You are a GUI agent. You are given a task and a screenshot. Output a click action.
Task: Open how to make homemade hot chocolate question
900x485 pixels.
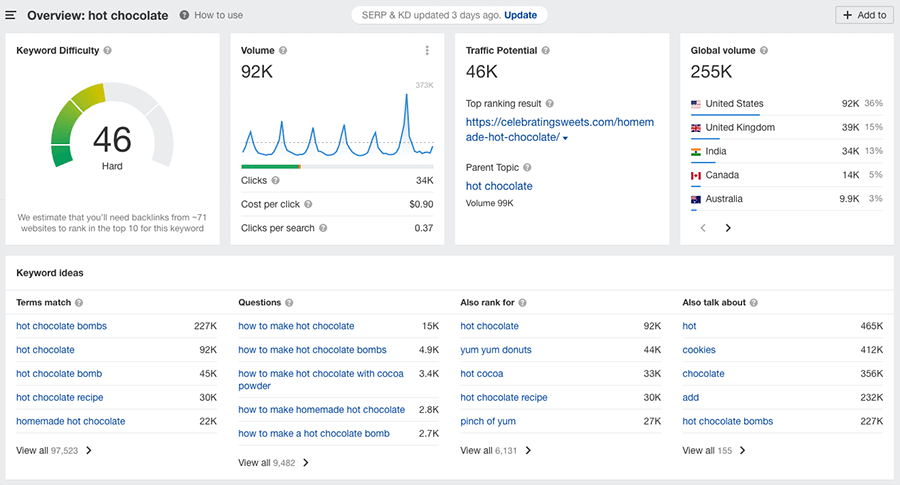pyautogui.click(x=321, y=410)
